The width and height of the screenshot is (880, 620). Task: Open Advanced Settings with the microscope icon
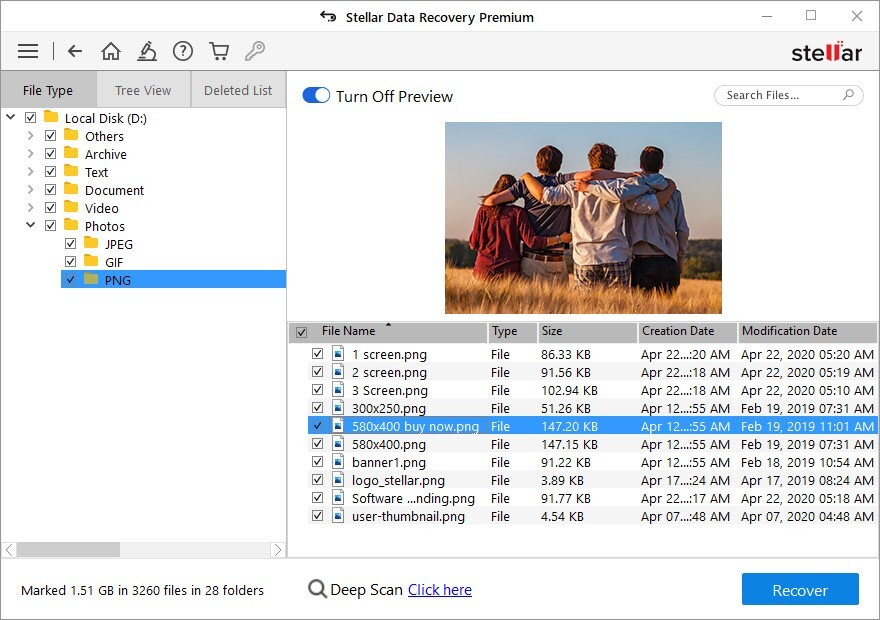tap(147, 51)
